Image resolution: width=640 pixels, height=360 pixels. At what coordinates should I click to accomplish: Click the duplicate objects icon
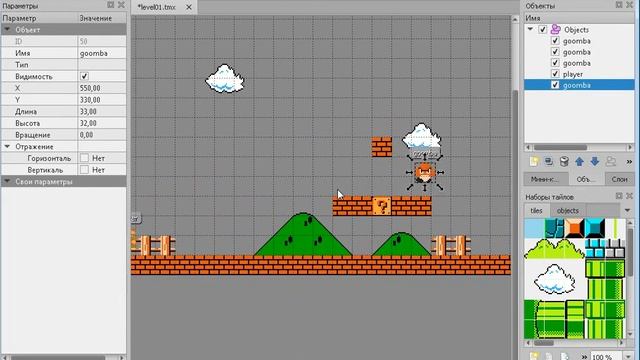point(549,162)
